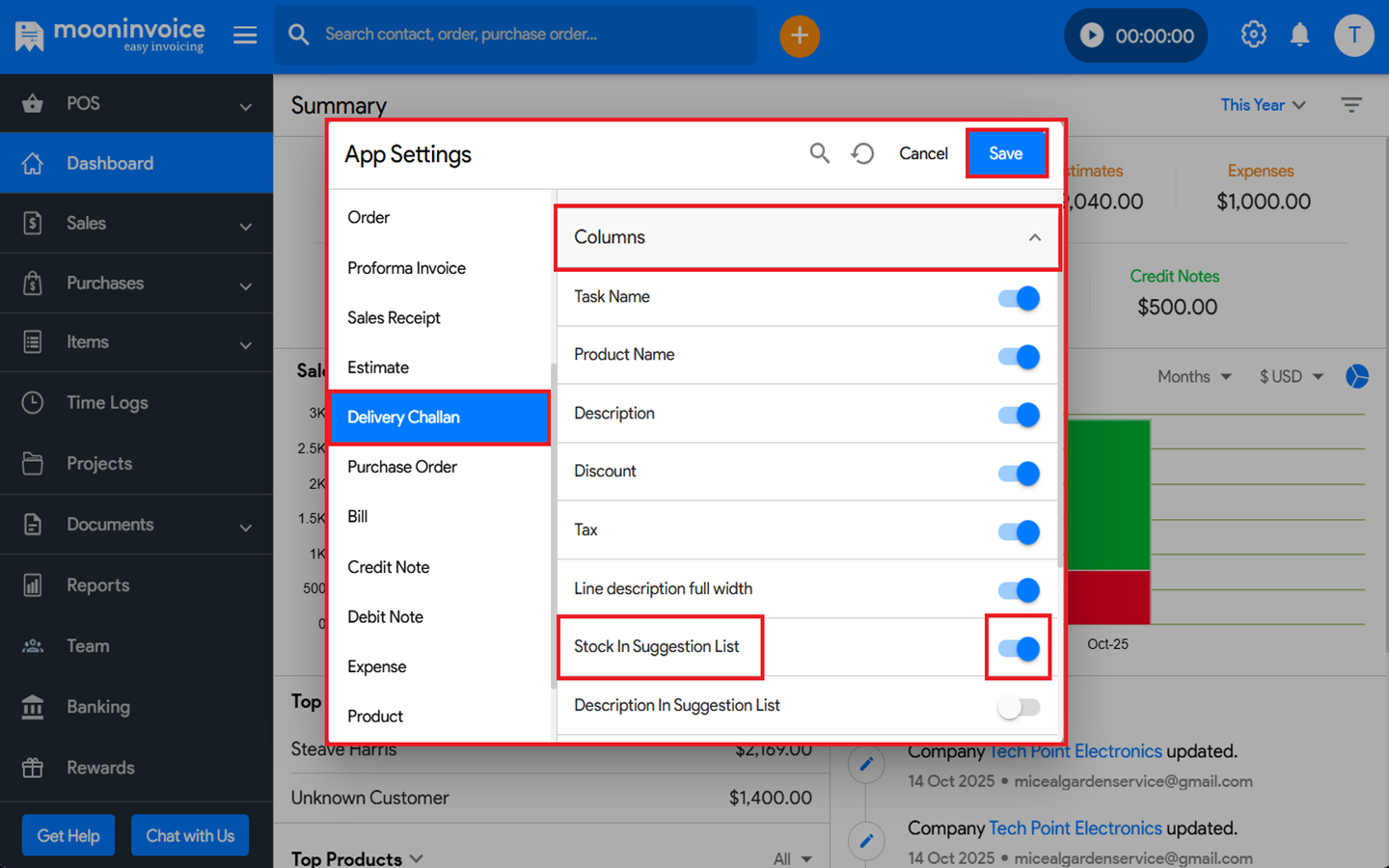Image resolution: width=1389 pixels, height=868 pixels.
Task: Click the reset icon beside Cancel
Action: 862,153
